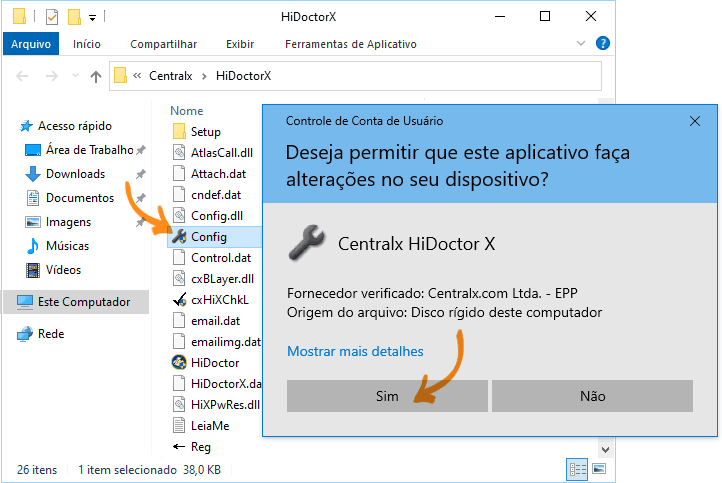722x483 pixels.
Task: Expand the hidden path chevron in address bar
Action: click(137, 76)
